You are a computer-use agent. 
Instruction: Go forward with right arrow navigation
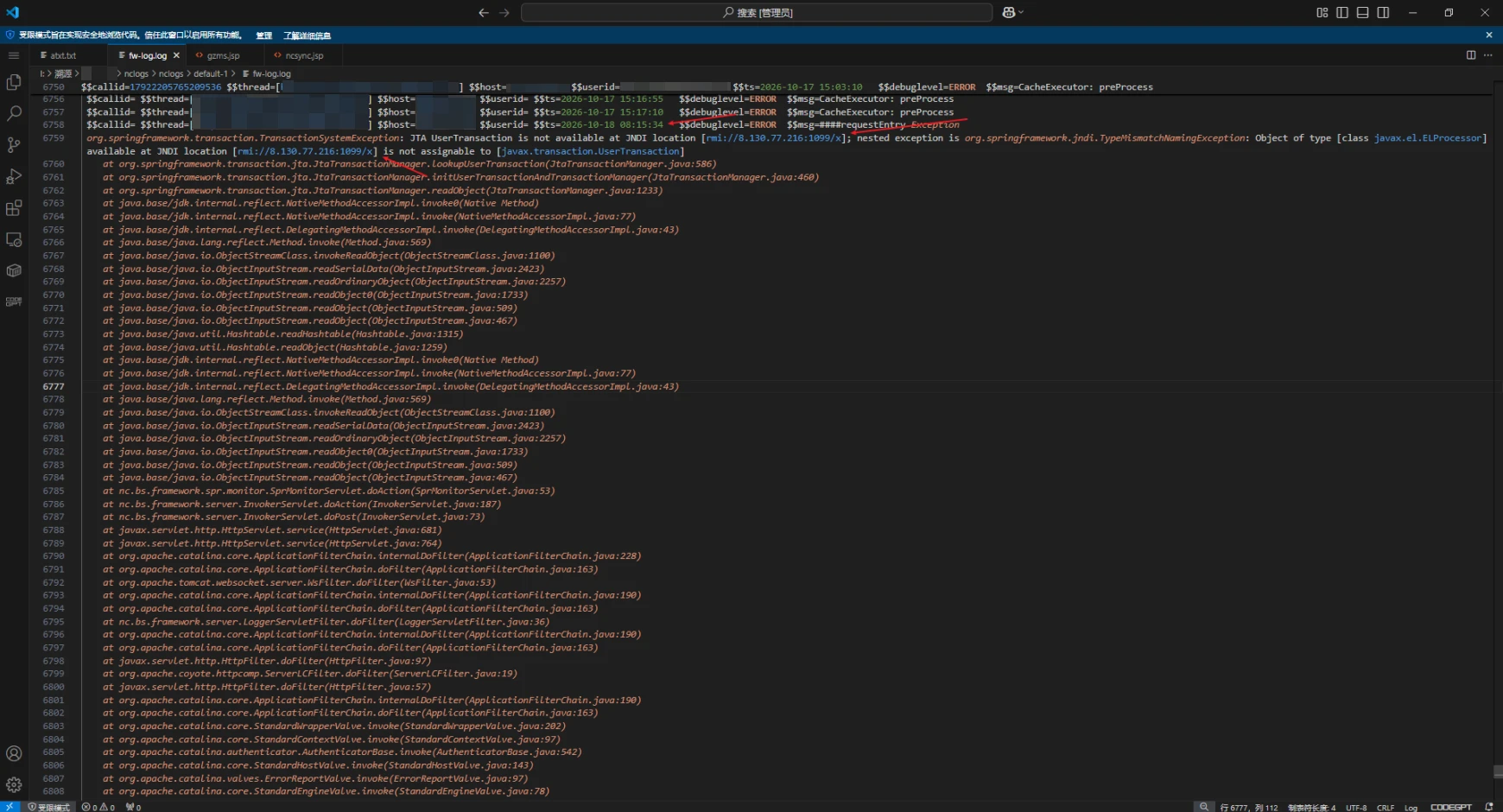pyautogui.click(x=504, y=12)
